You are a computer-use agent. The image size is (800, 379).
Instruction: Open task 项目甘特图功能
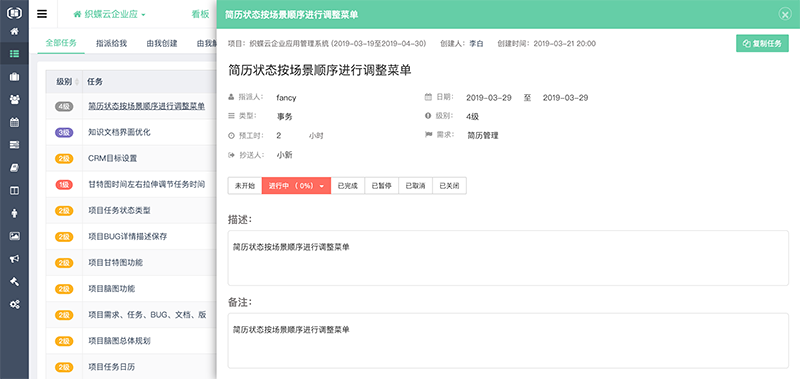pyautogui.click(x=115, y=263)
